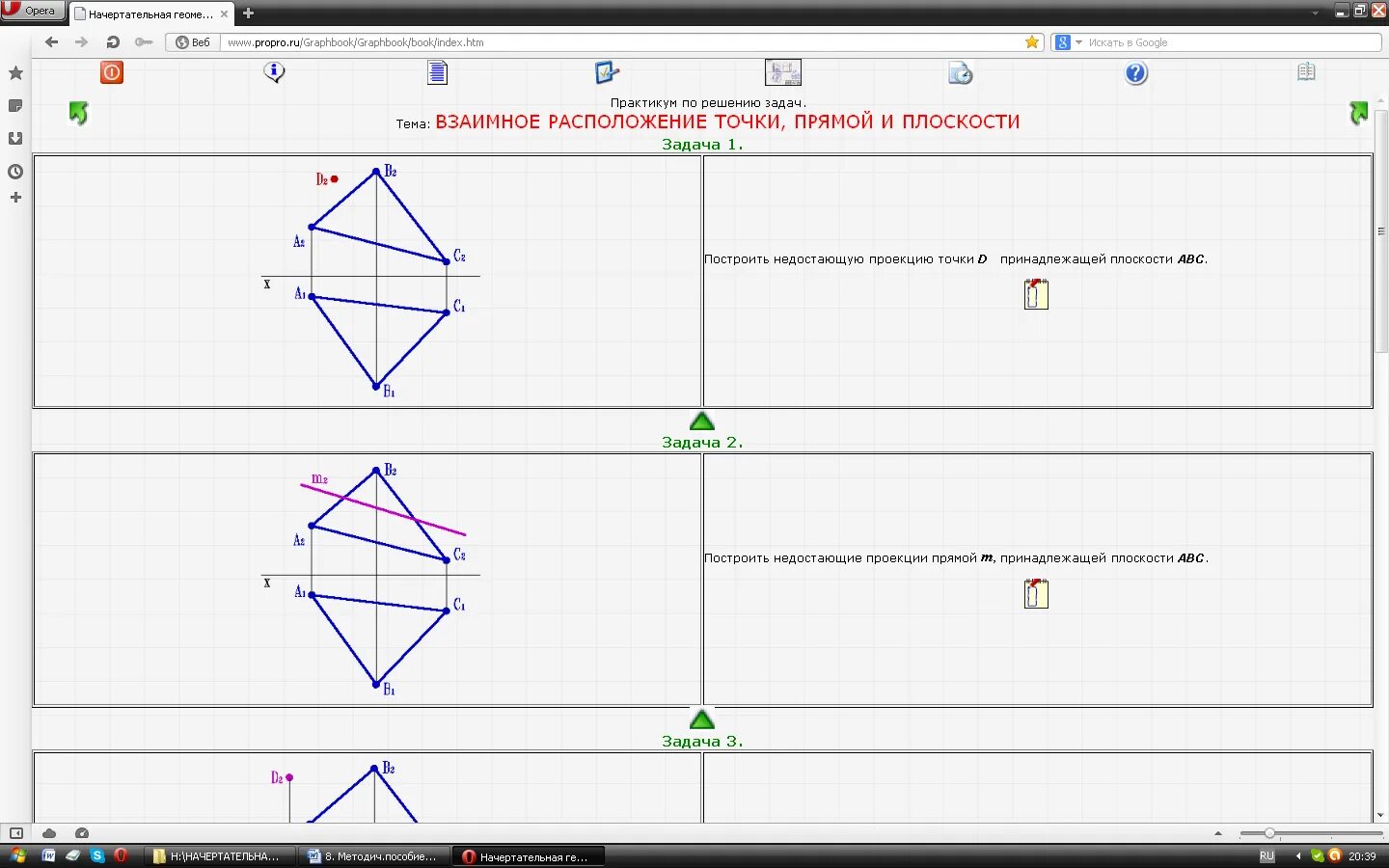1389x868 pixels.
Task: Switch to Начертательная ге... Opera taskbar button
Action: [530, 856]
